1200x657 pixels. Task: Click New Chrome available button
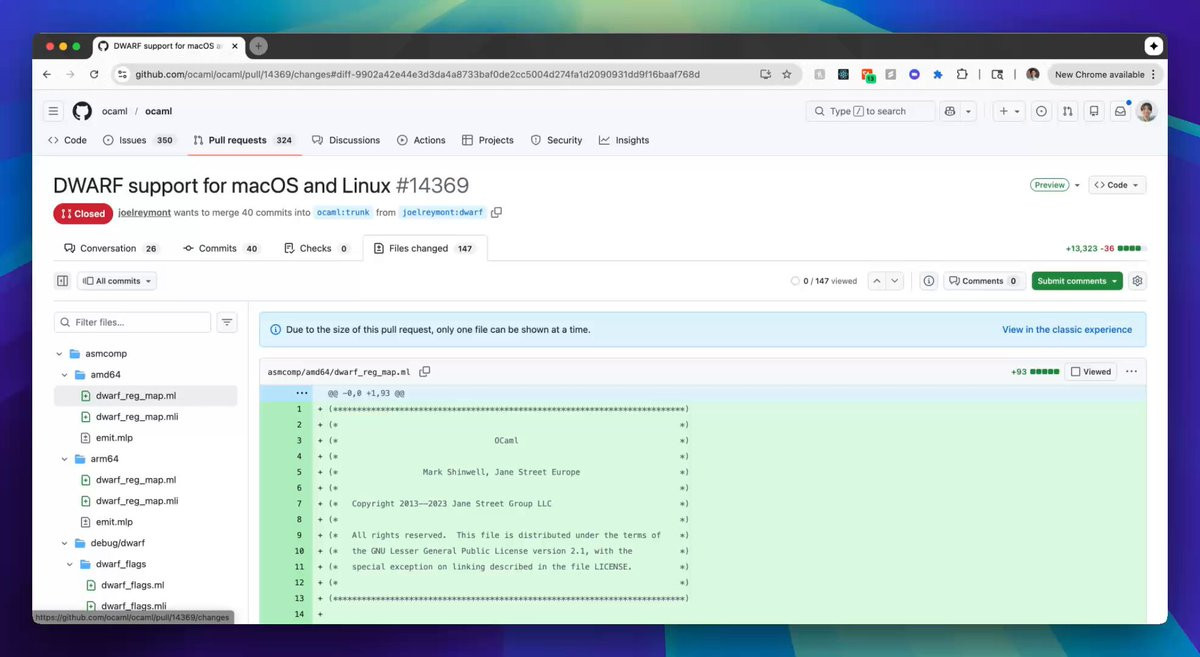[1106, 74]
